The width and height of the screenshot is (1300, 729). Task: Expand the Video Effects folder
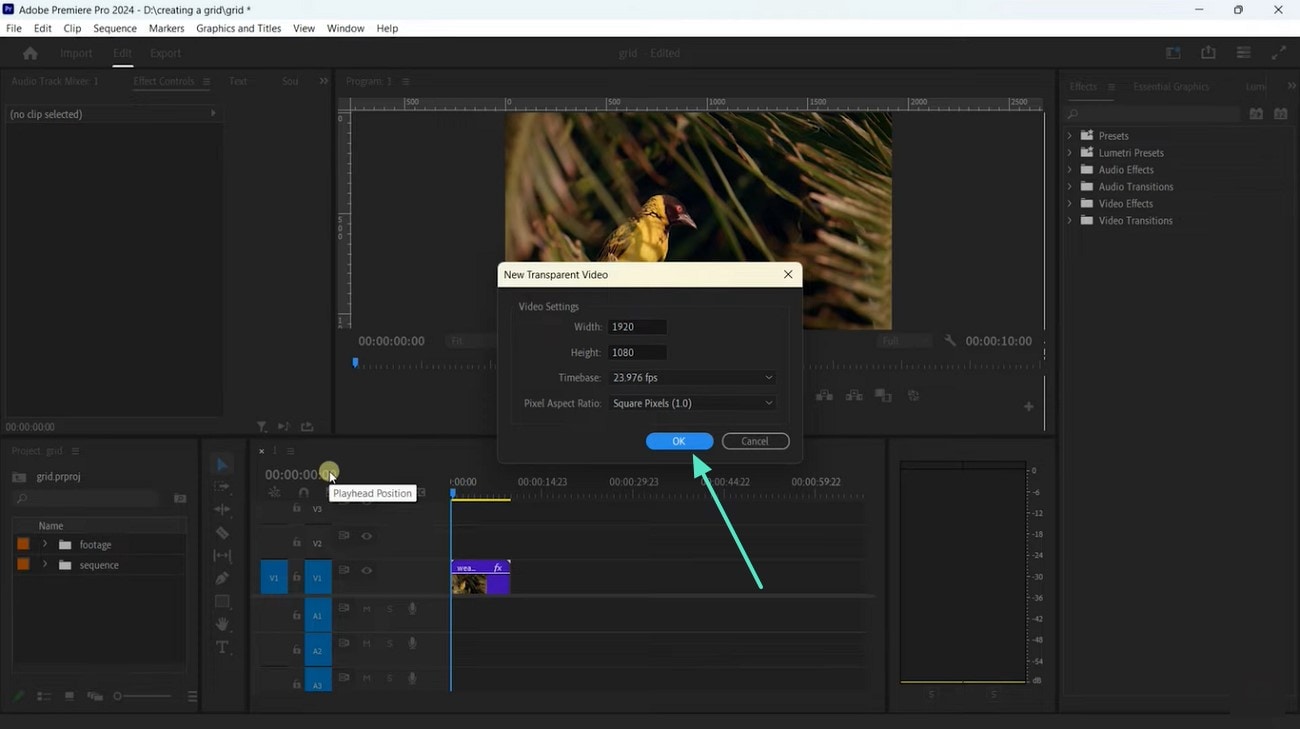pos(1070,204)
